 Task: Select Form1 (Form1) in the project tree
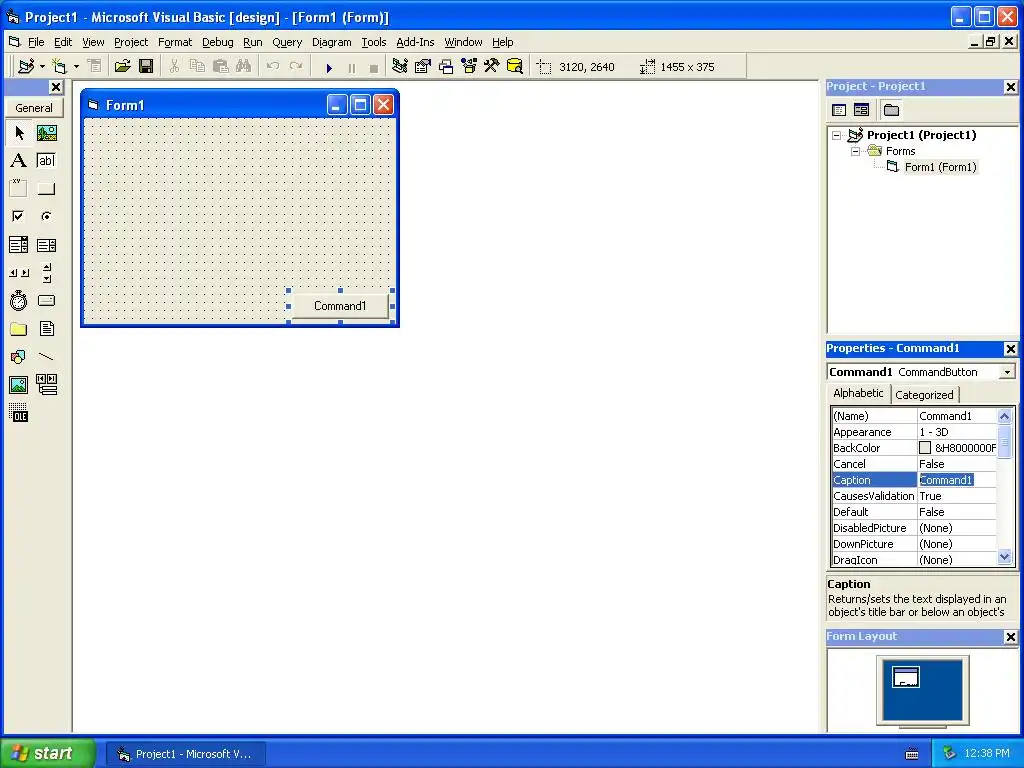[940, 167]
